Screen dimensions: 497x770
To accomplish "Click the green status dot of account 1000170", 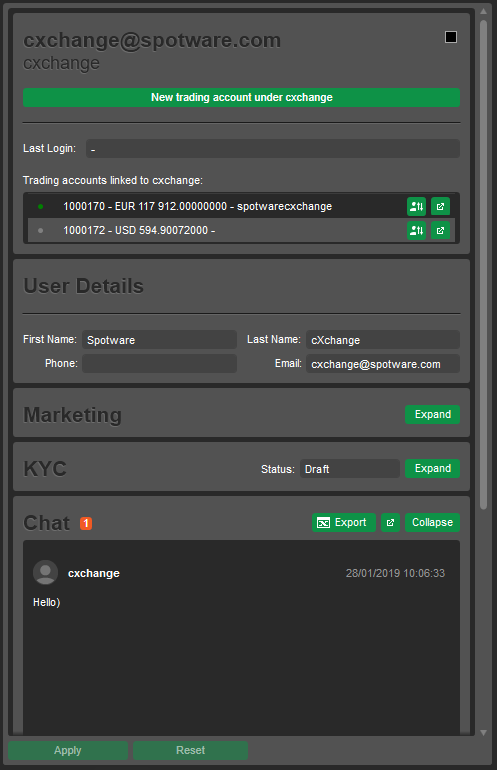I will [40, 206].
